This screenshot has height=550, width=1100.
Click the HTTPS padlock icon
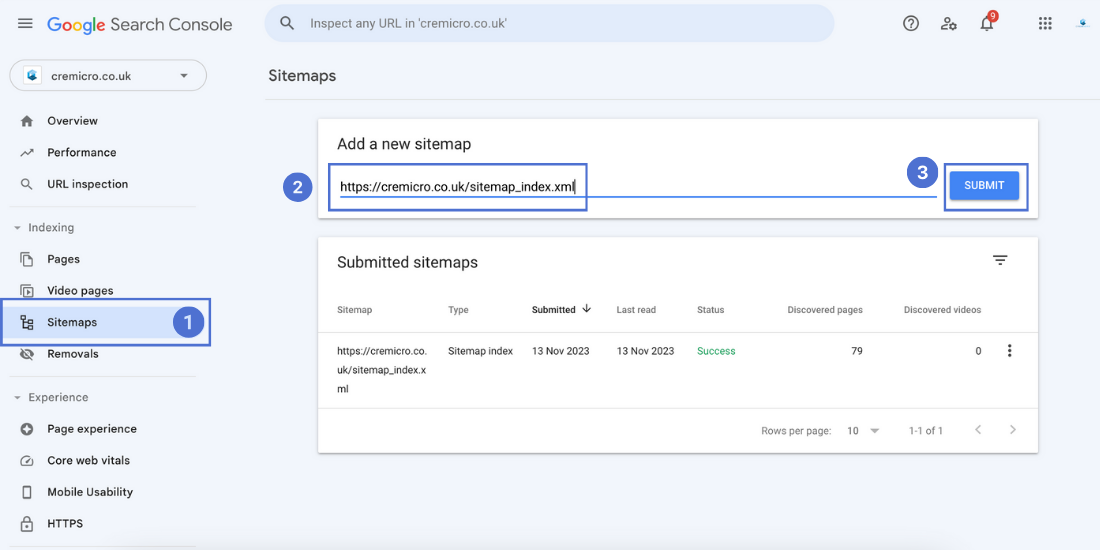pyautogui.click(x=27, y=524)
